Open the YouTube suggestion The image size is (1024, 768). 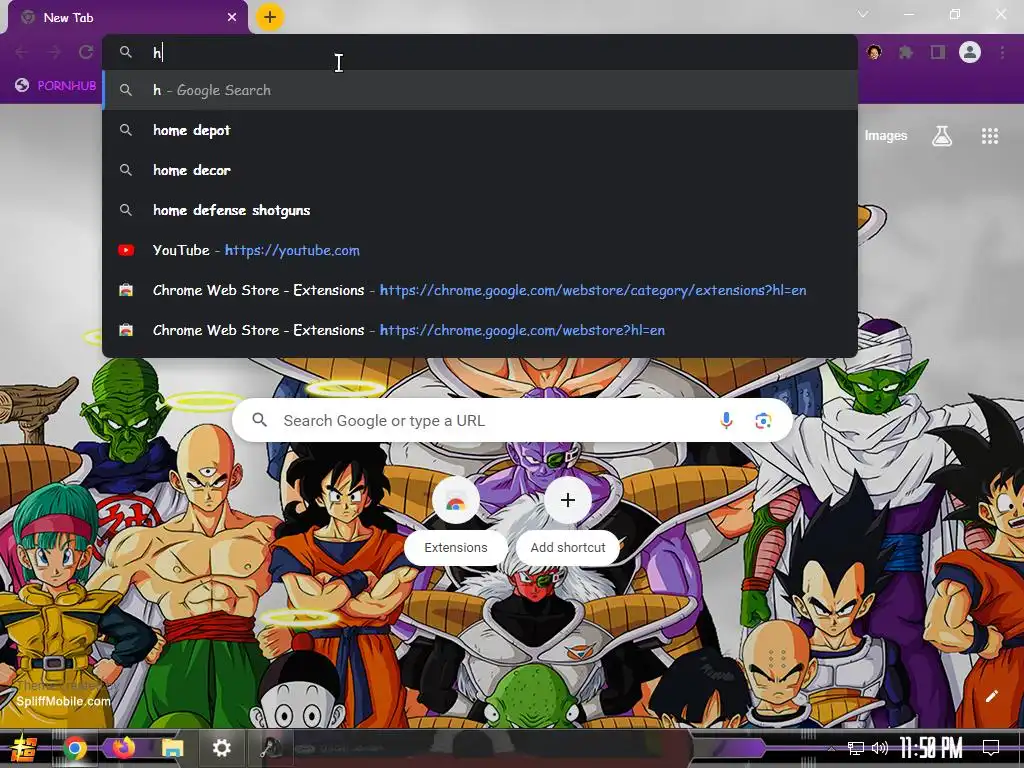coord(479,250)
